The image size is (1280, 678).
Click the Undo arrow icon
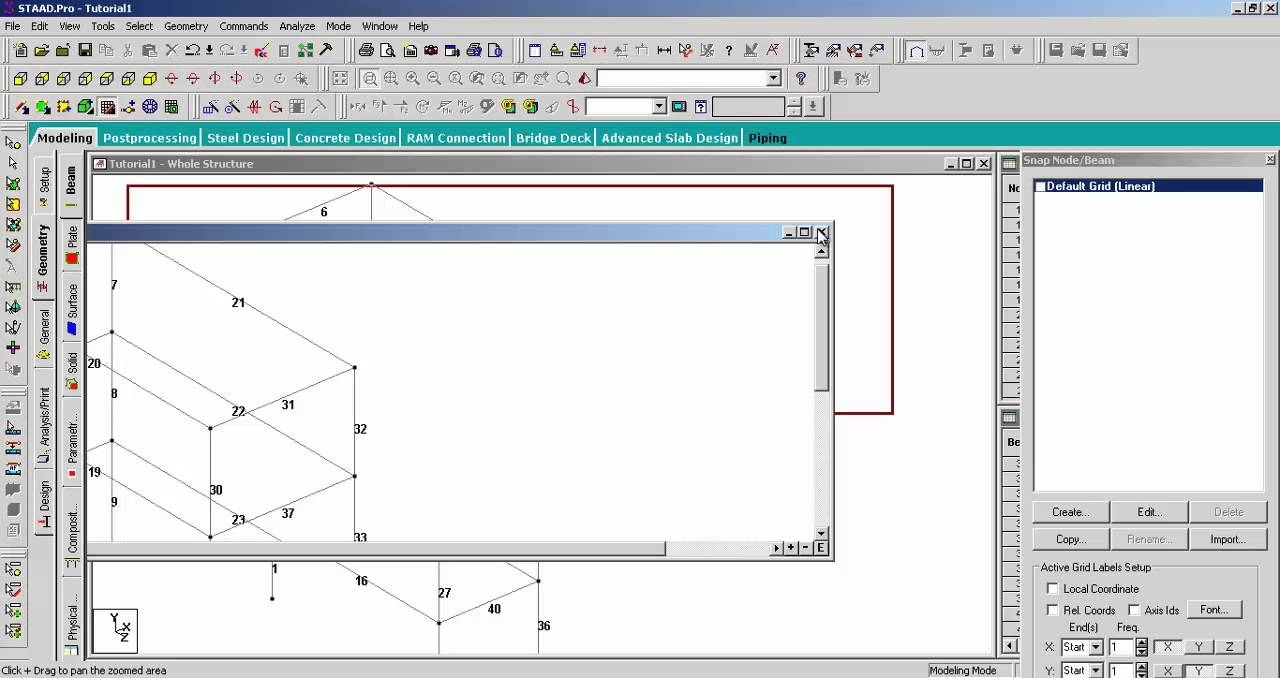pos(192,50)
